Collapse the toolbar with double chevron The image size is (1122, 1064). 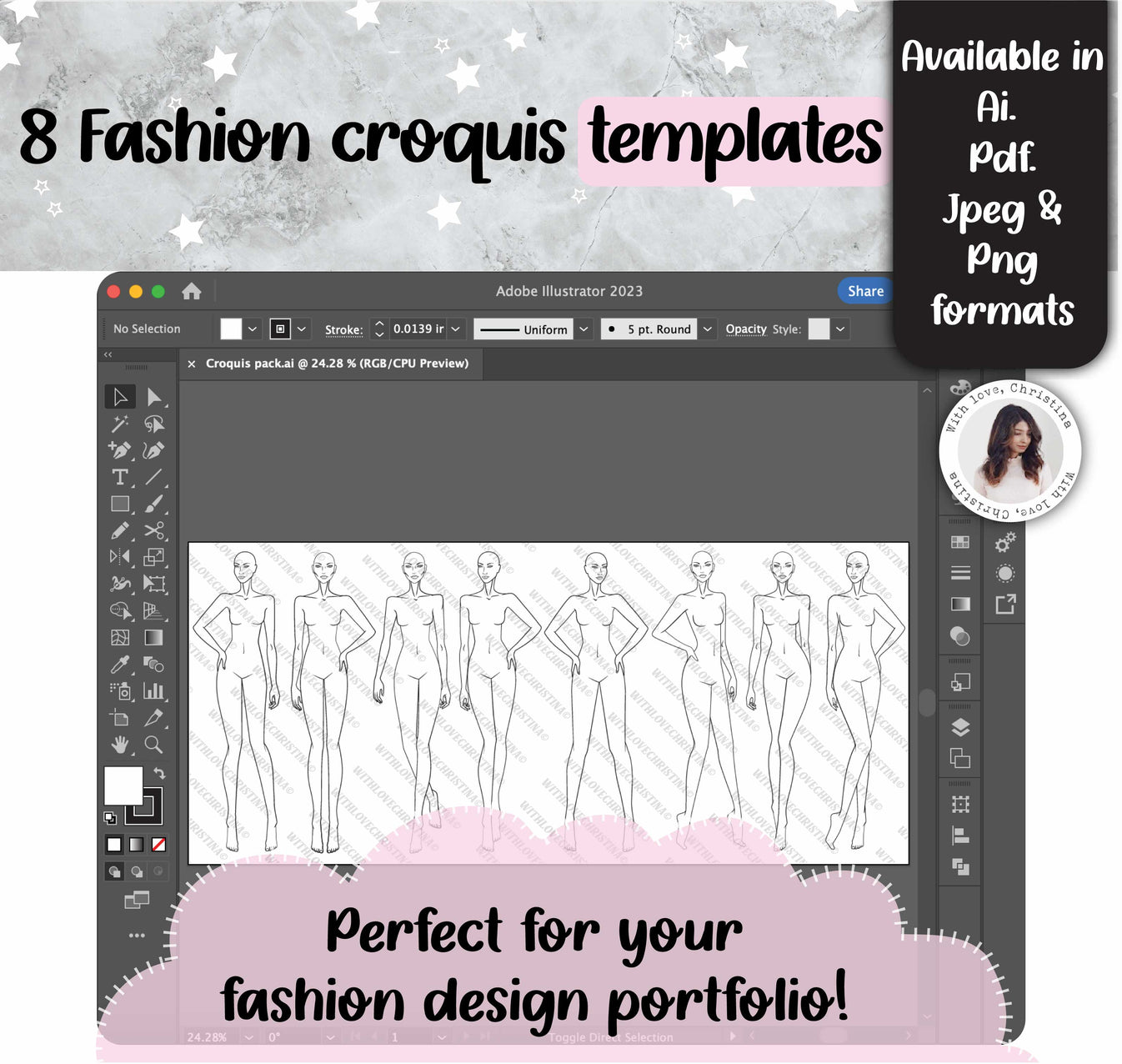pos(109,354)
